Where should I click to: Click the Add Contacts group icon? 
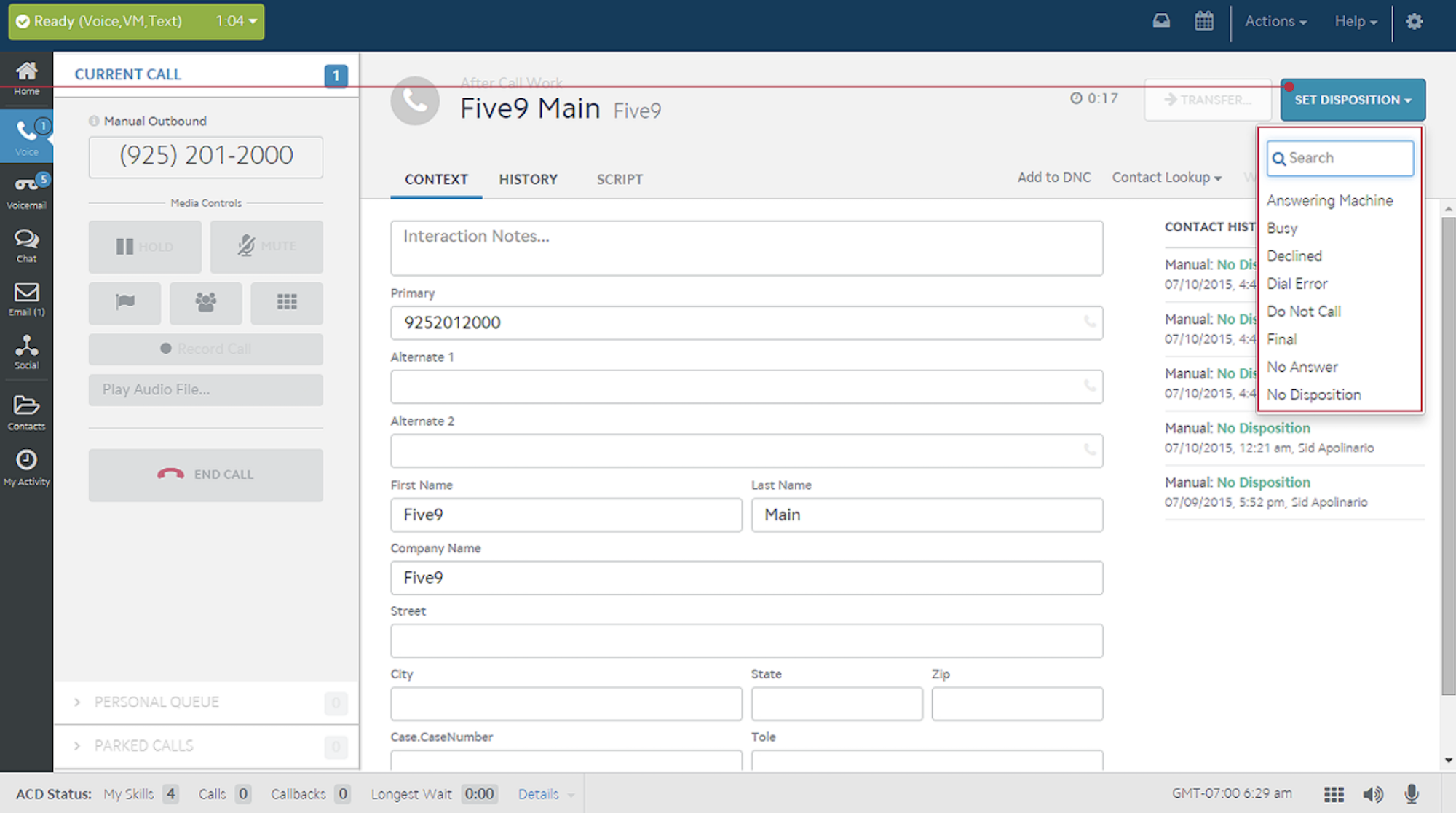(x=207, y=302)
